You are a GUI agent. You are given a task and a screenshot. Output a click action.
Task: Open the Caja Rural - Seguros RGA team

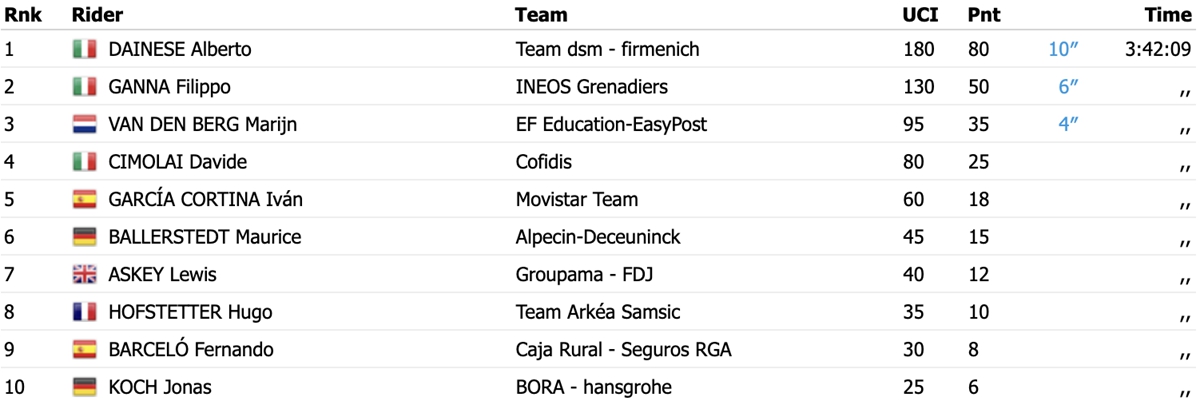coord(623,350)
